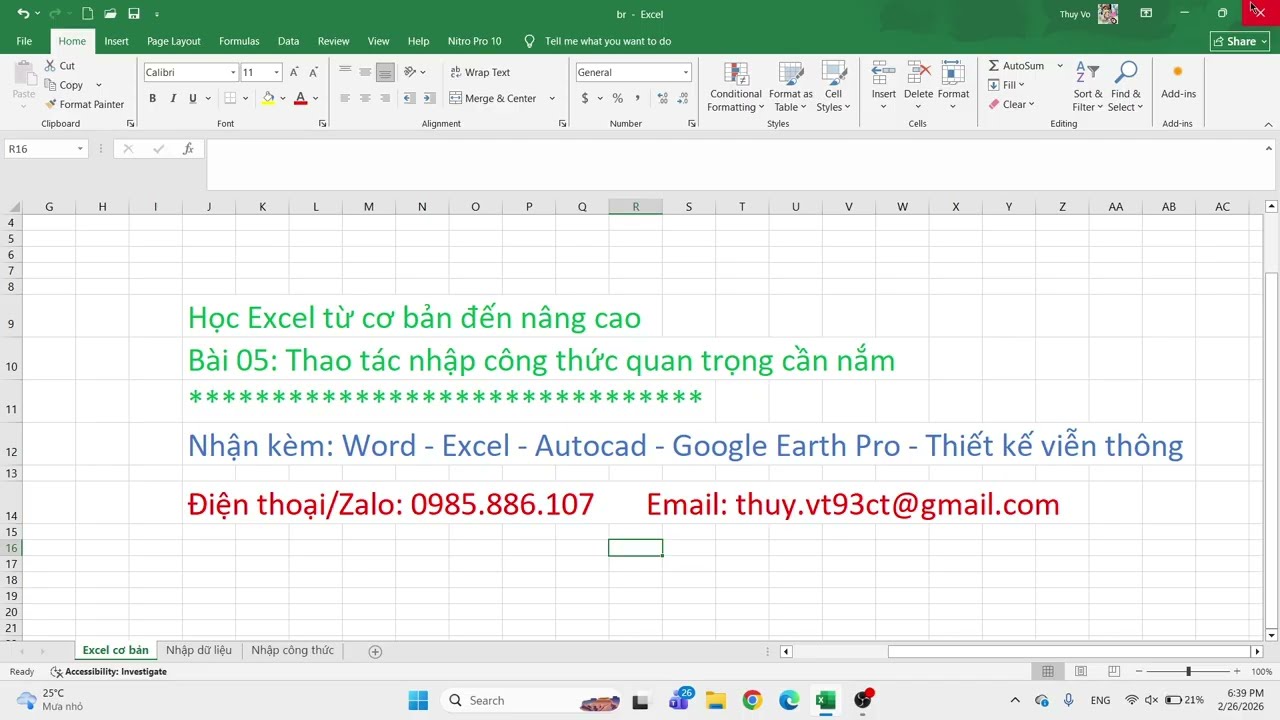
Task: Open the File menu
Action: 24,41
